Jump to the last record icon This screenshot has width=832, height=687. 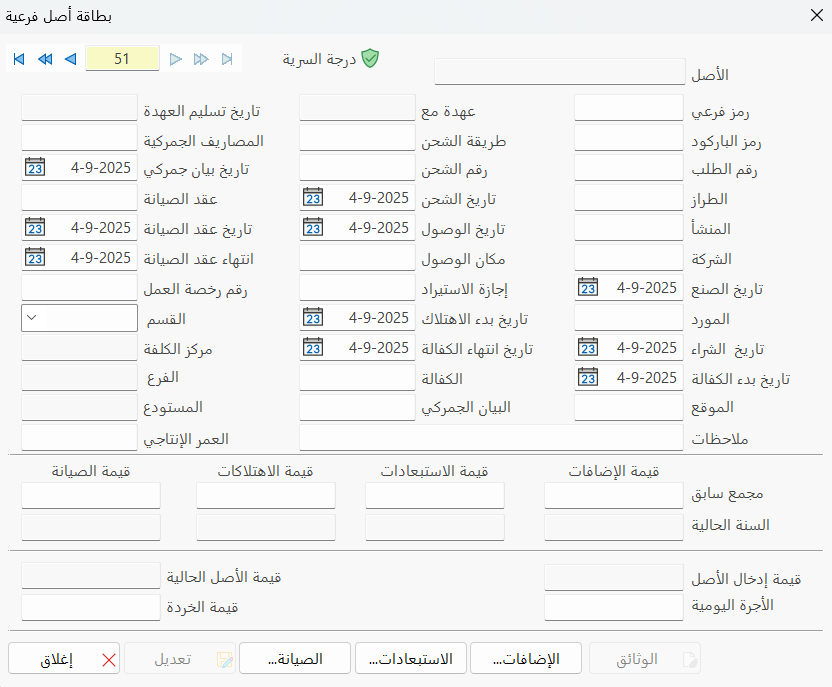(227, 59)
